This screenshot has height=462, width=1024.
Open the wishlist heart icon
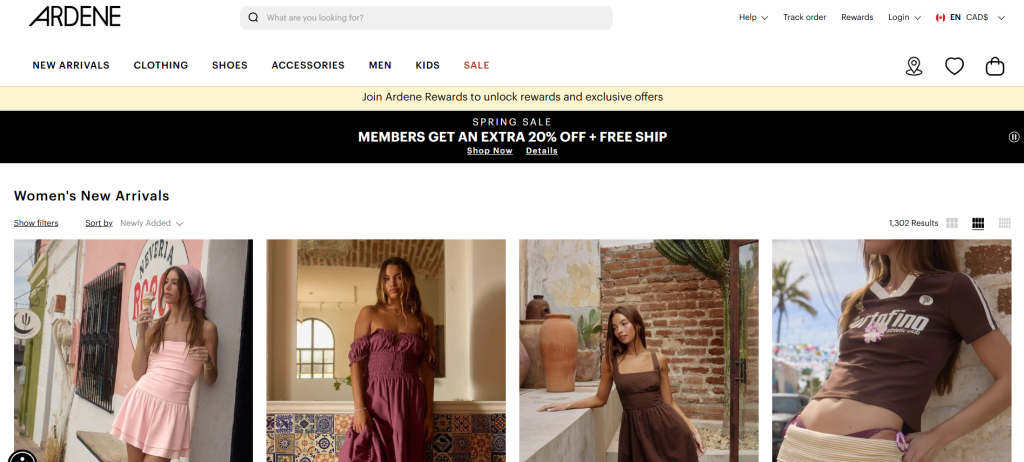click(954, 66)
